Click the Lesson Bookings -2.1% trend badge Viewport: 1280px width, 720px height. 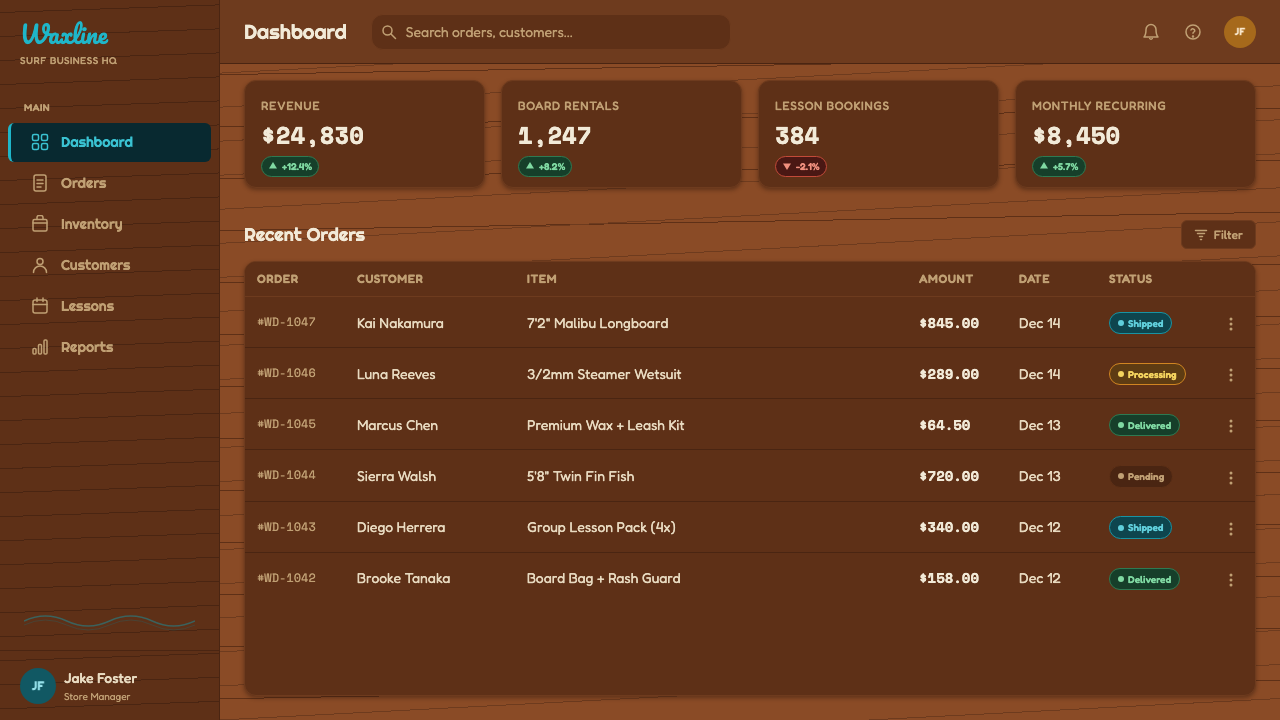(801, 167)
